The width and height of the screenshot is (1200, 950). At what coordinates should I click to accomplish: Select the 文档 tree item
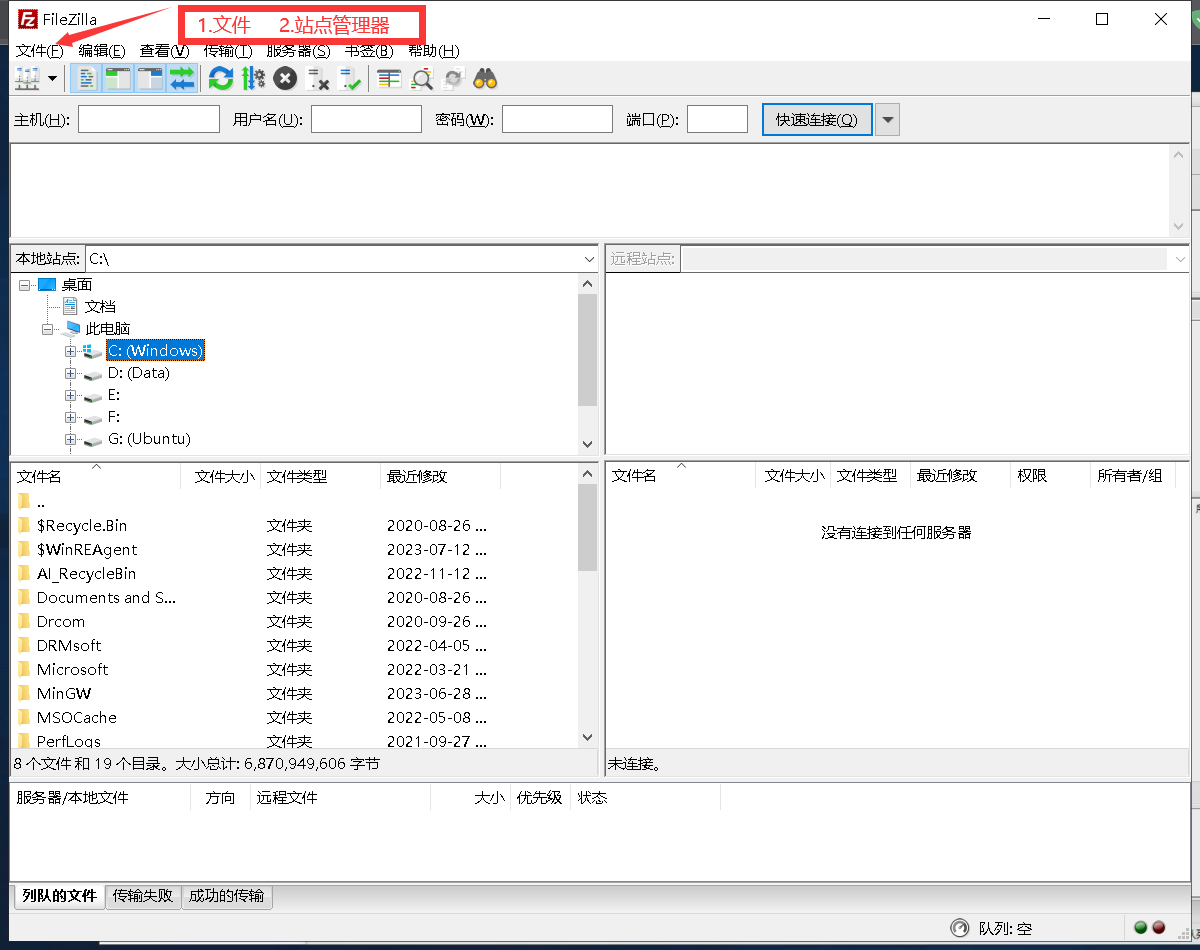click(100, 307)
